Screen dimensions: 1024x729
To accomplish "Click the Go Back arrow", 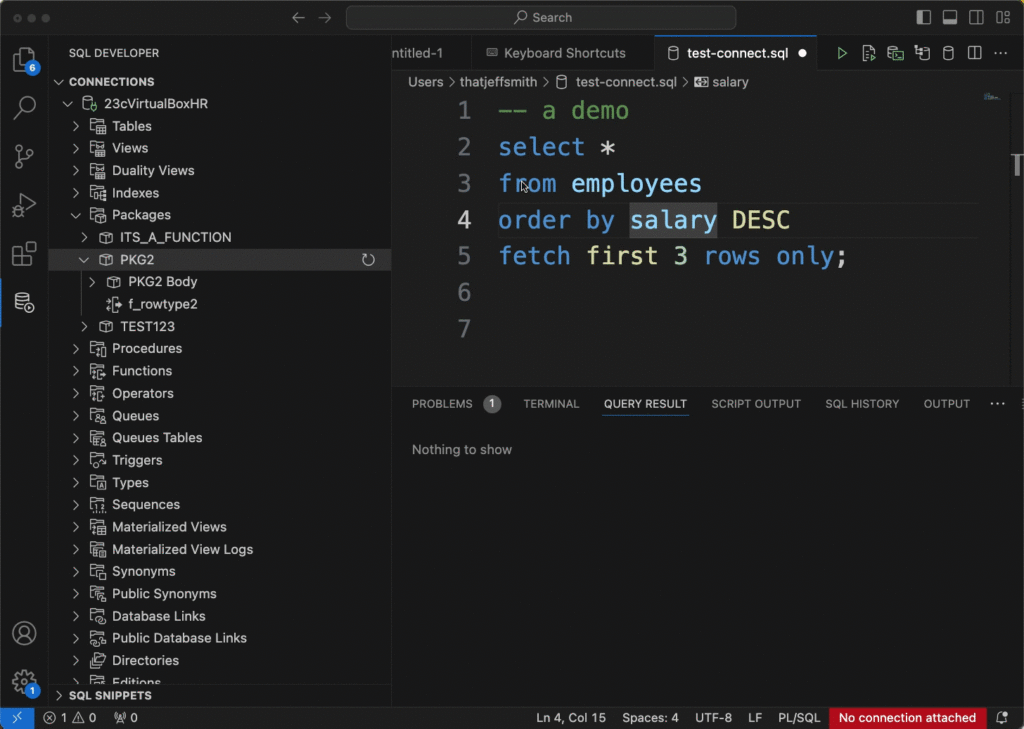I will pos(298,18).
